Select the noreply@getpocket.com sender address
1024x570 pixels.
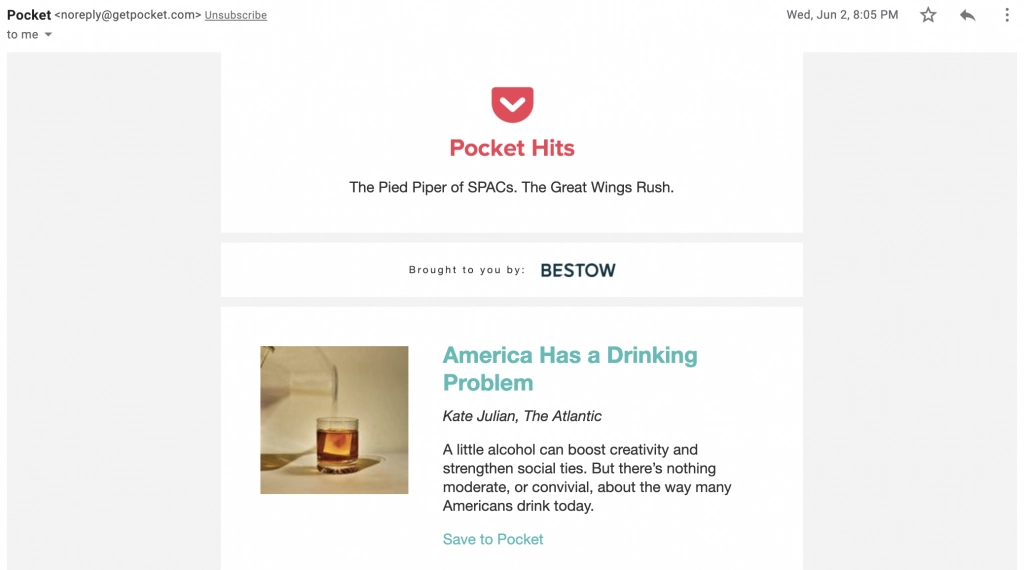(128, 15)
